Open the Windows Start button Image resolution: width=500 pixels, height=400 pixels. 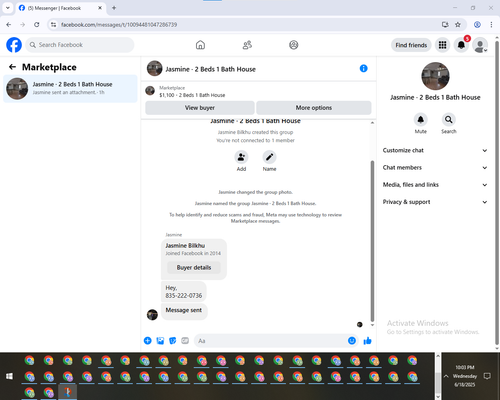(x=9, y=376)
